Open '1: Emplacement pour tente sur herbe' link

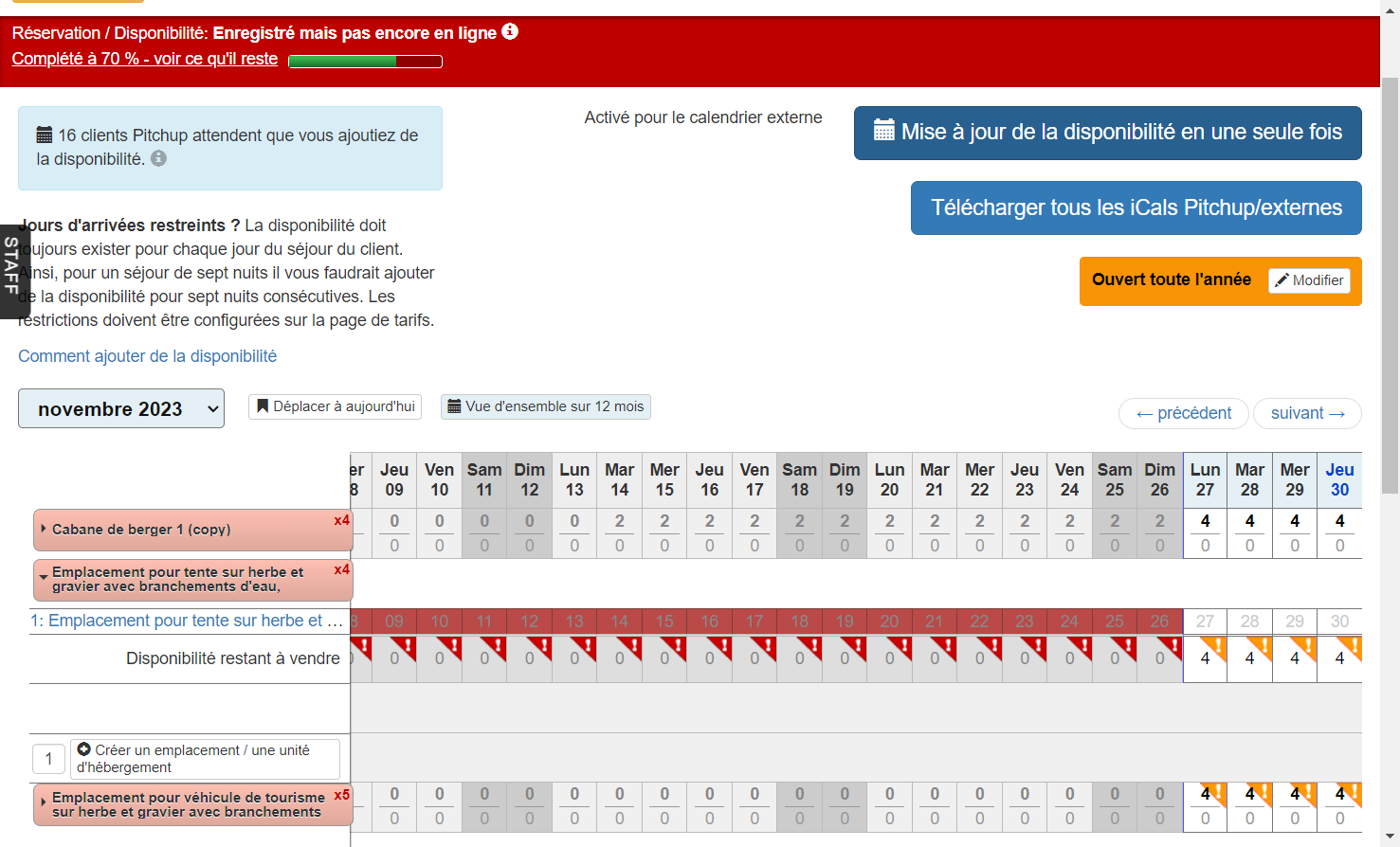pos(187,621)
